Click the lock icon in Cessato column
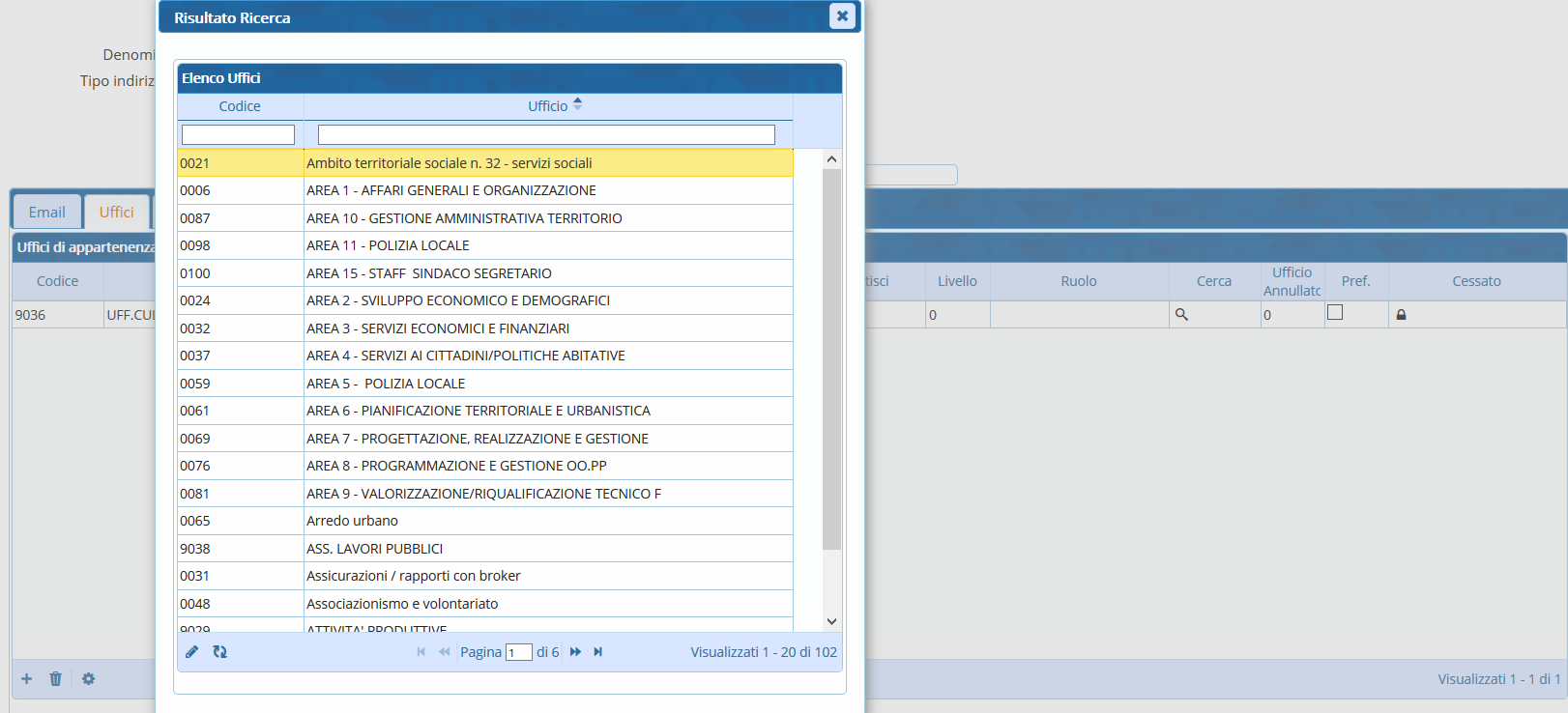 click(x=1401, y=315)
